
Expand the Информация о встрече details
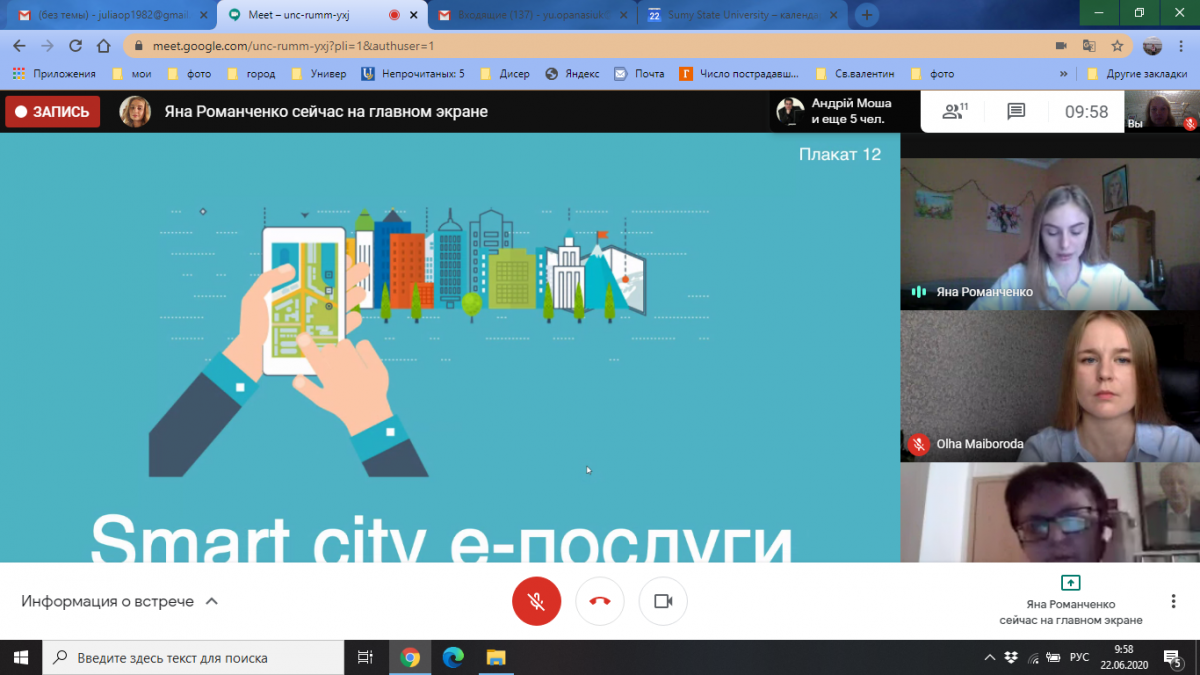point(120,601)
